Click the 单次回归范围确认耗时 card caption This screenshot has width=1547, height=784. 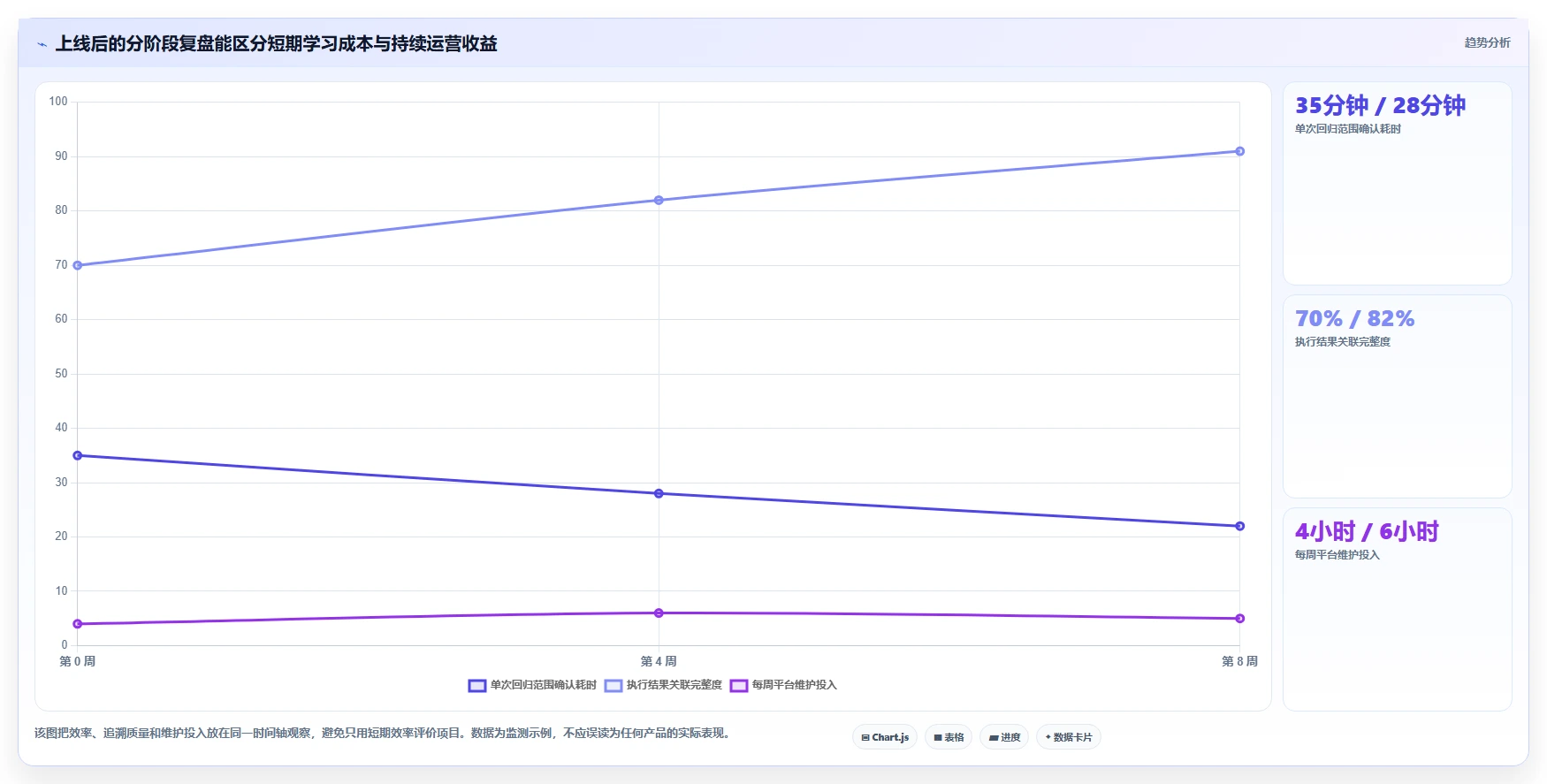(1347, 129)
